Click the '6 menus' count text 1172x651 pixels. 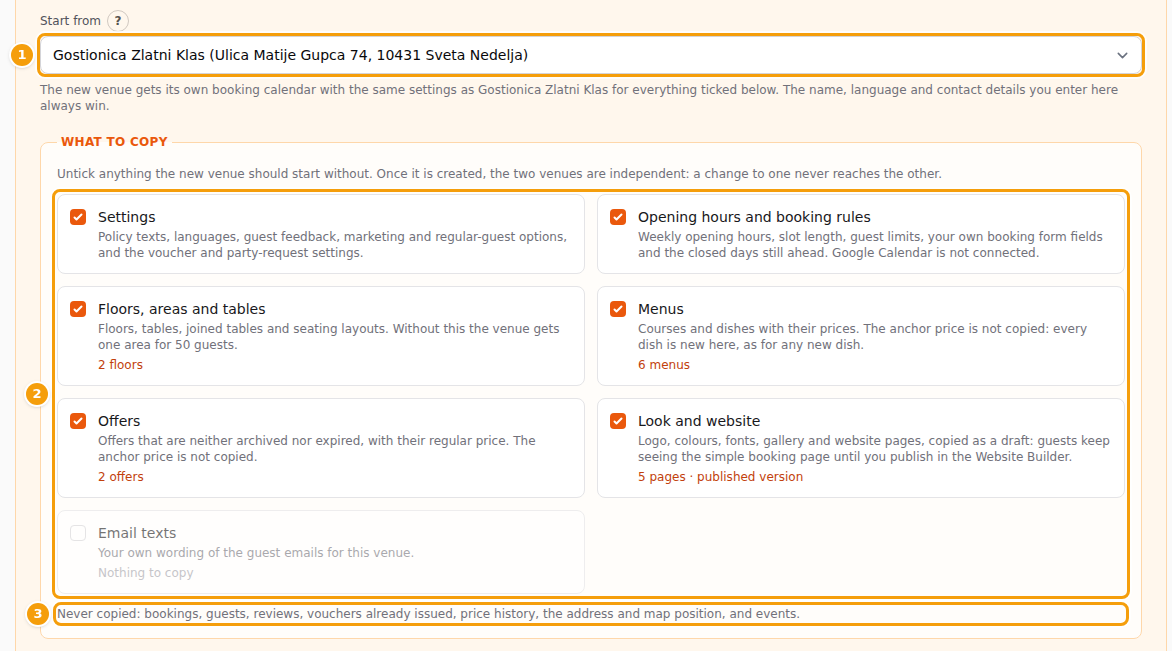664,365
